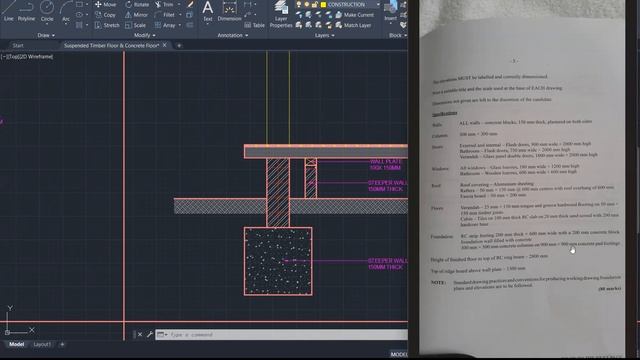Insert a Table from Annotation panel
This screenshot has width=640, height=360.
click(254, 25)
